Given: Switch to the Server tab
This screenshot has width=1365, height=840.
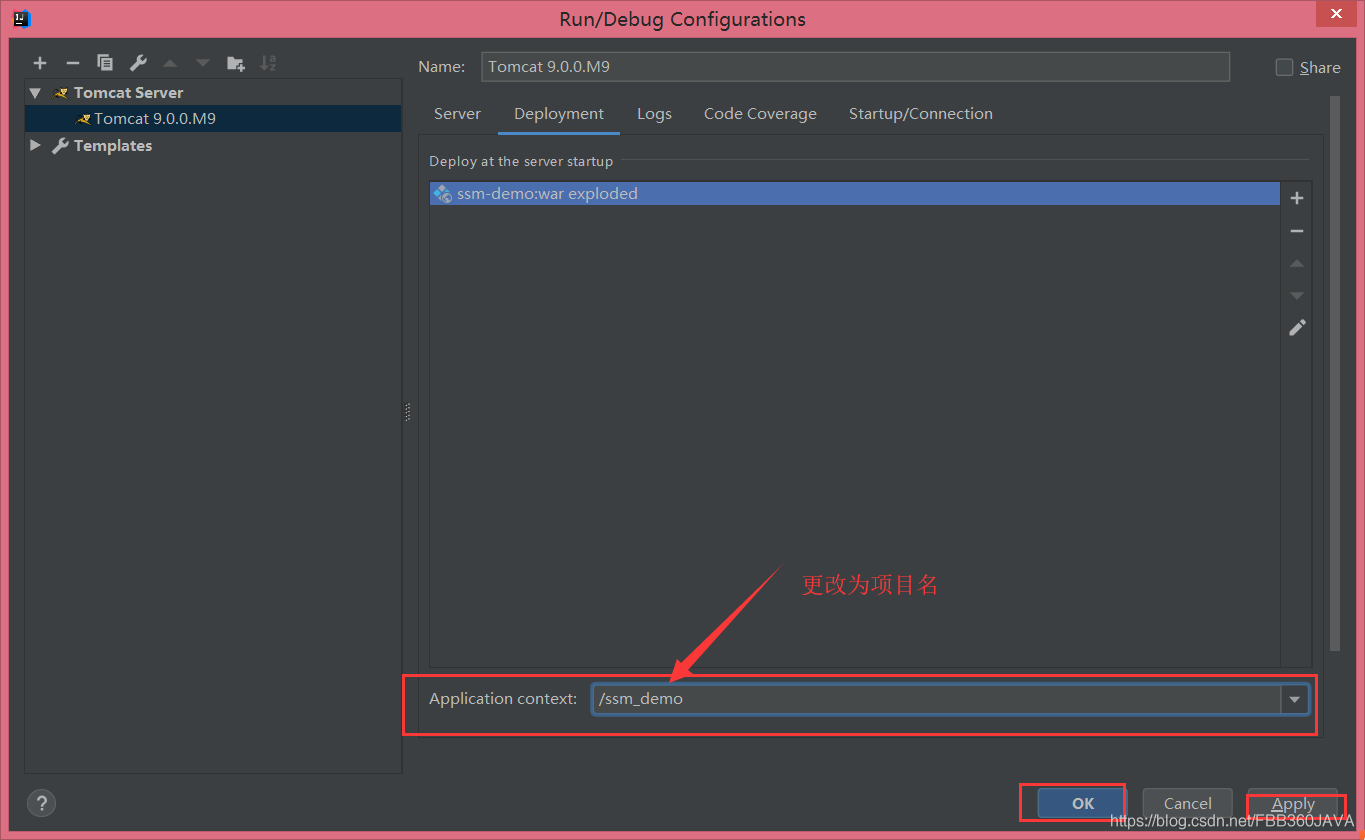Looking at the screenshot, I should point(457,114).
